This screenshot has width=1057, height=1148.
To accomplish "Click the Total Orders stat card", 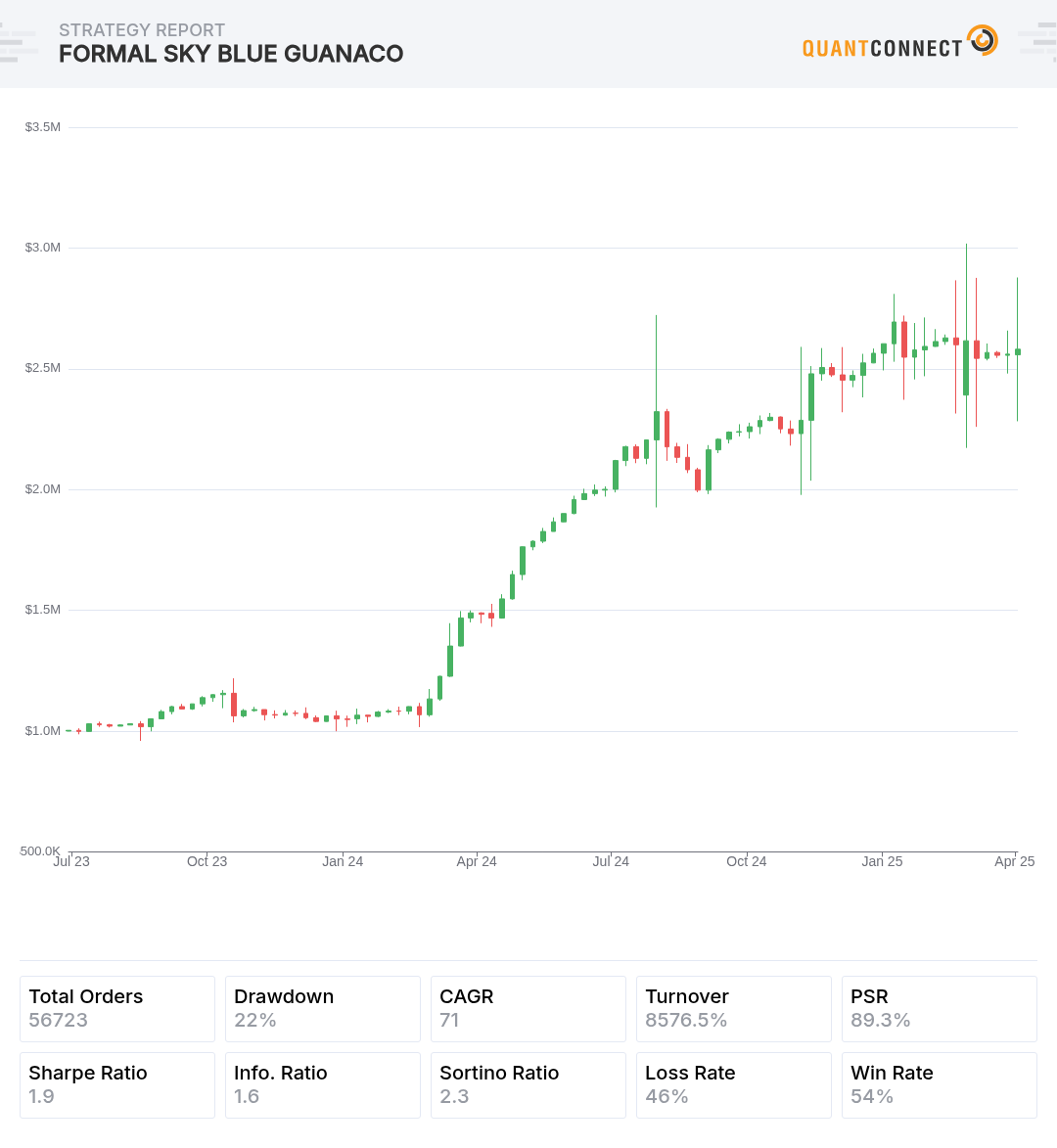I will click(x=117, y=1008).
